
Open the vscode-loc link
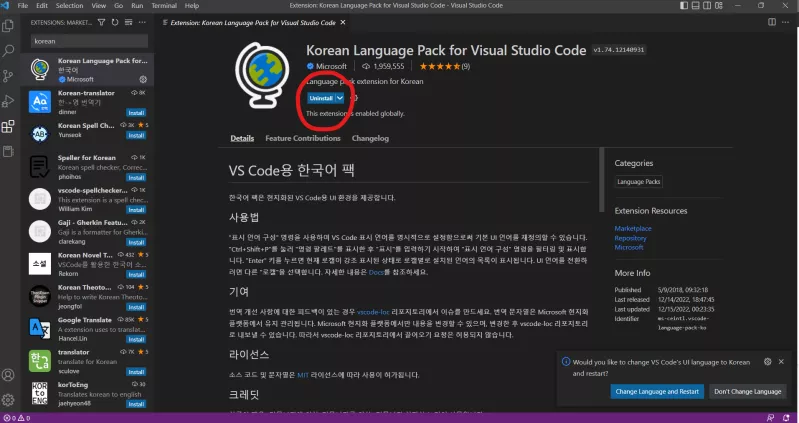(x=373, y=312)
